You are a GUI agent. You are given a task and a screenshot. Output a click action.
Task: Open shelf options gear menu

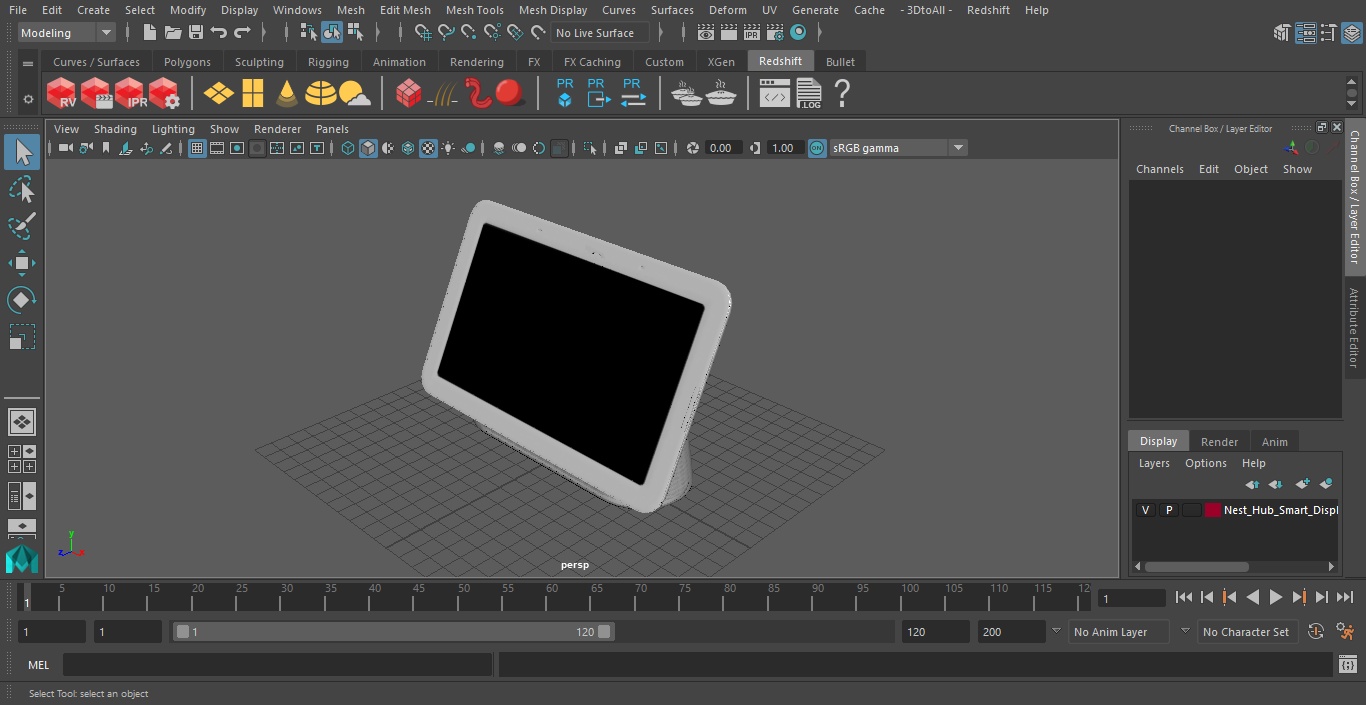tap(28, 99)
